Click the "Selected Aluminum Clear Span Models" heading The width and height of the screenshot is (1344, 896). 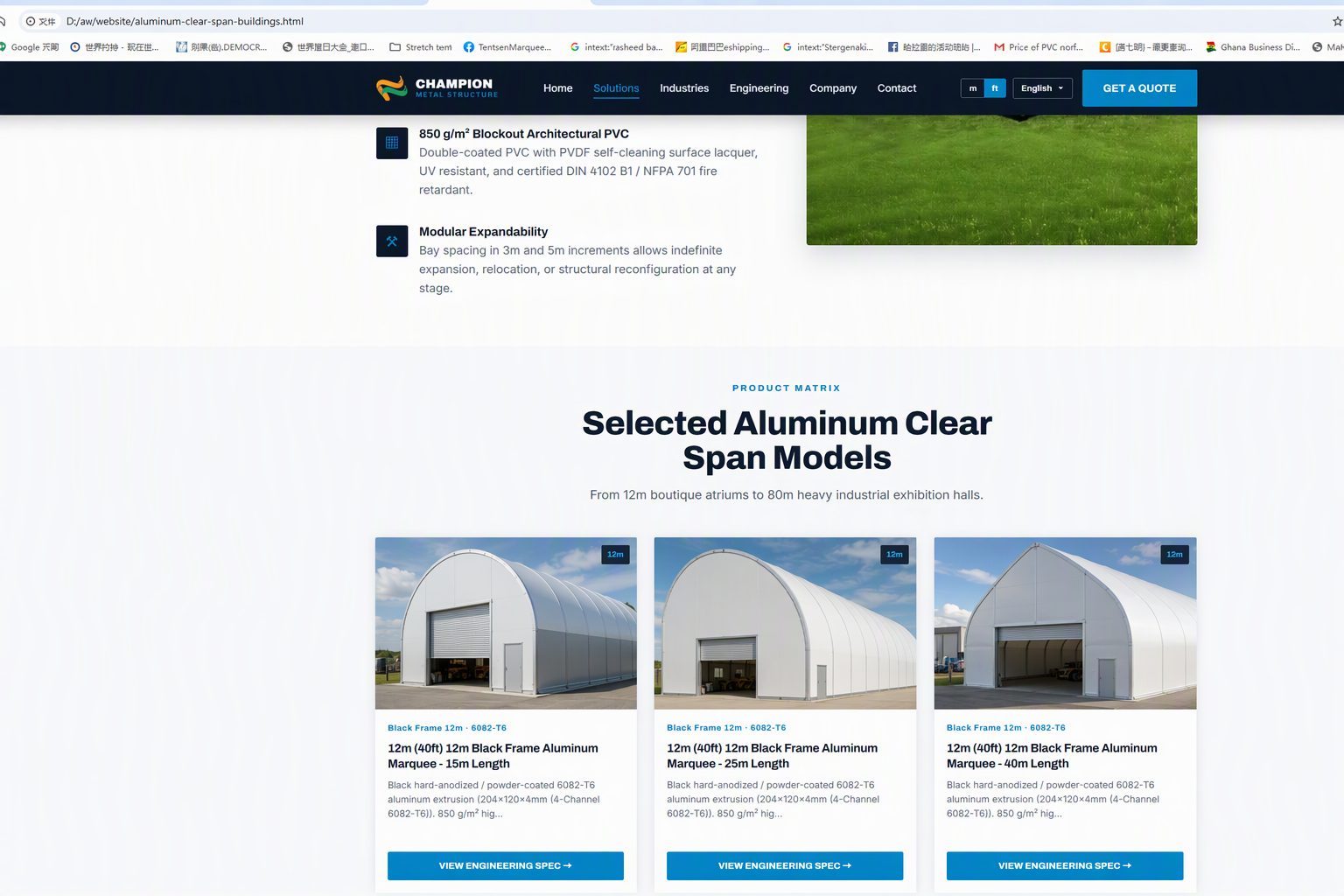click(787, 440)
